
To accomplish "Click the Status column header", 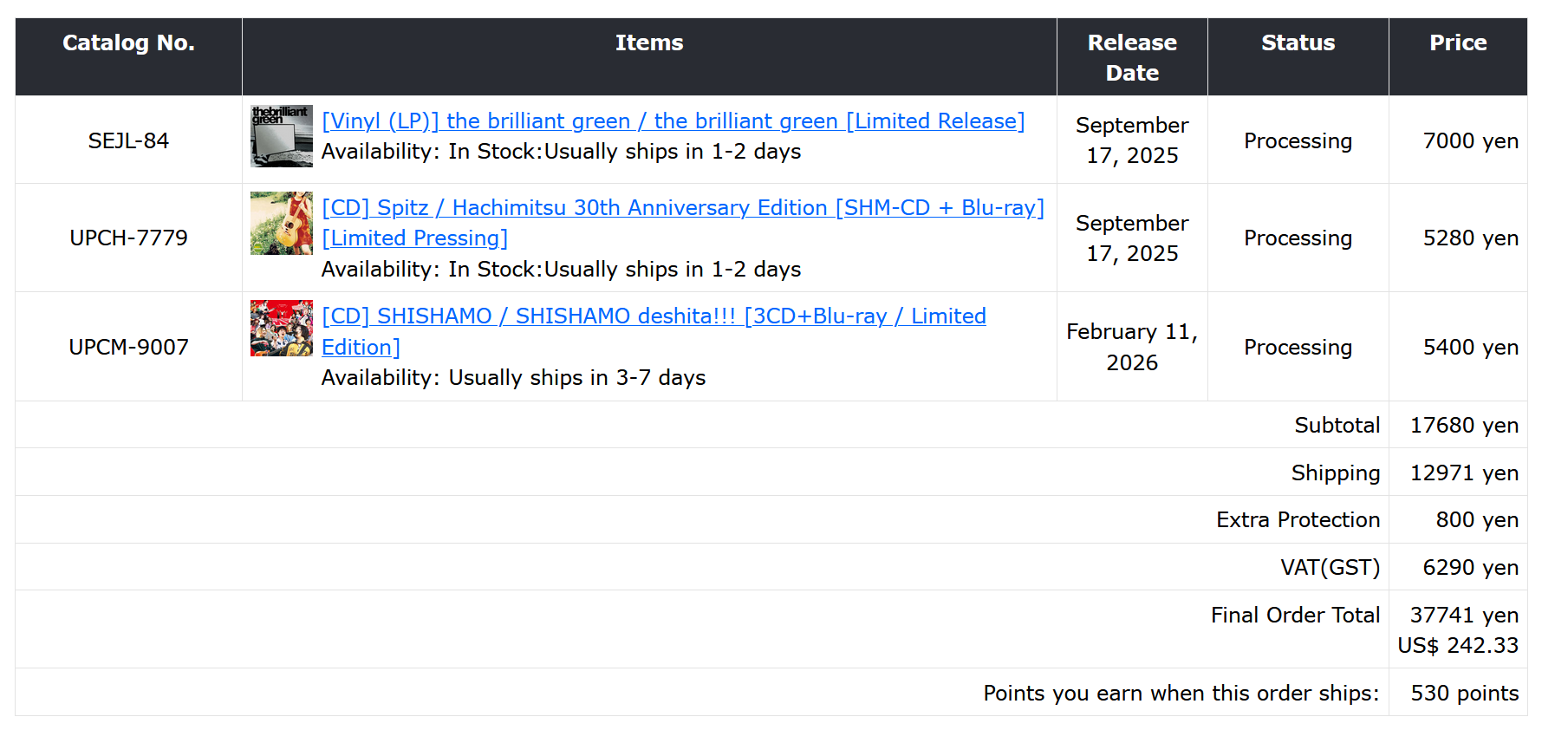I will coord(1298,43).
